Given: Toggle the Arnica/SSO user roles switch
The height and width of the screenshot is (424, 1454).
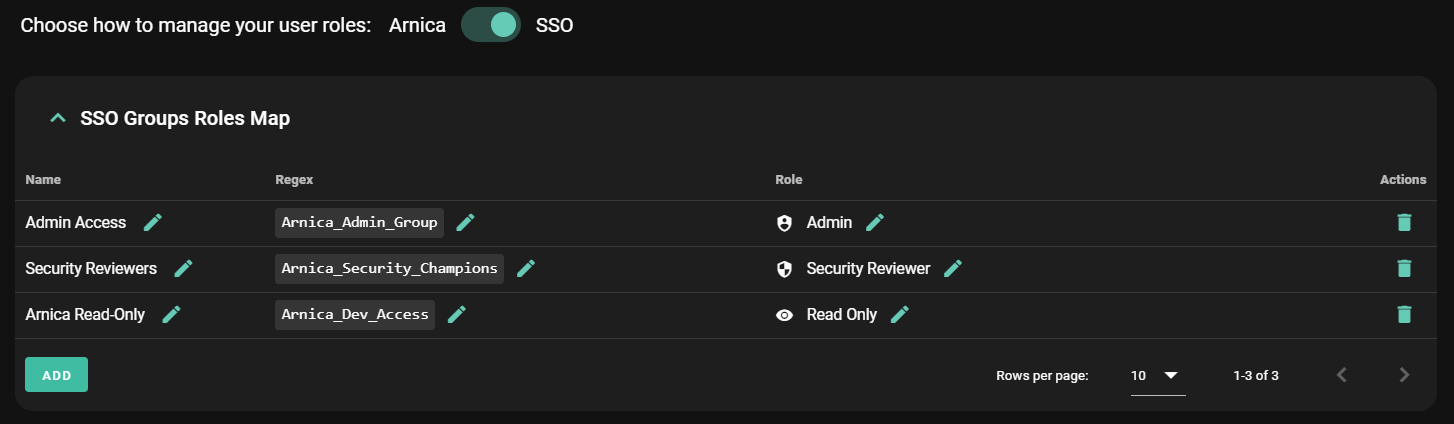Looking at the screenshot, I should pyautogui.click(x=491, y=25).
